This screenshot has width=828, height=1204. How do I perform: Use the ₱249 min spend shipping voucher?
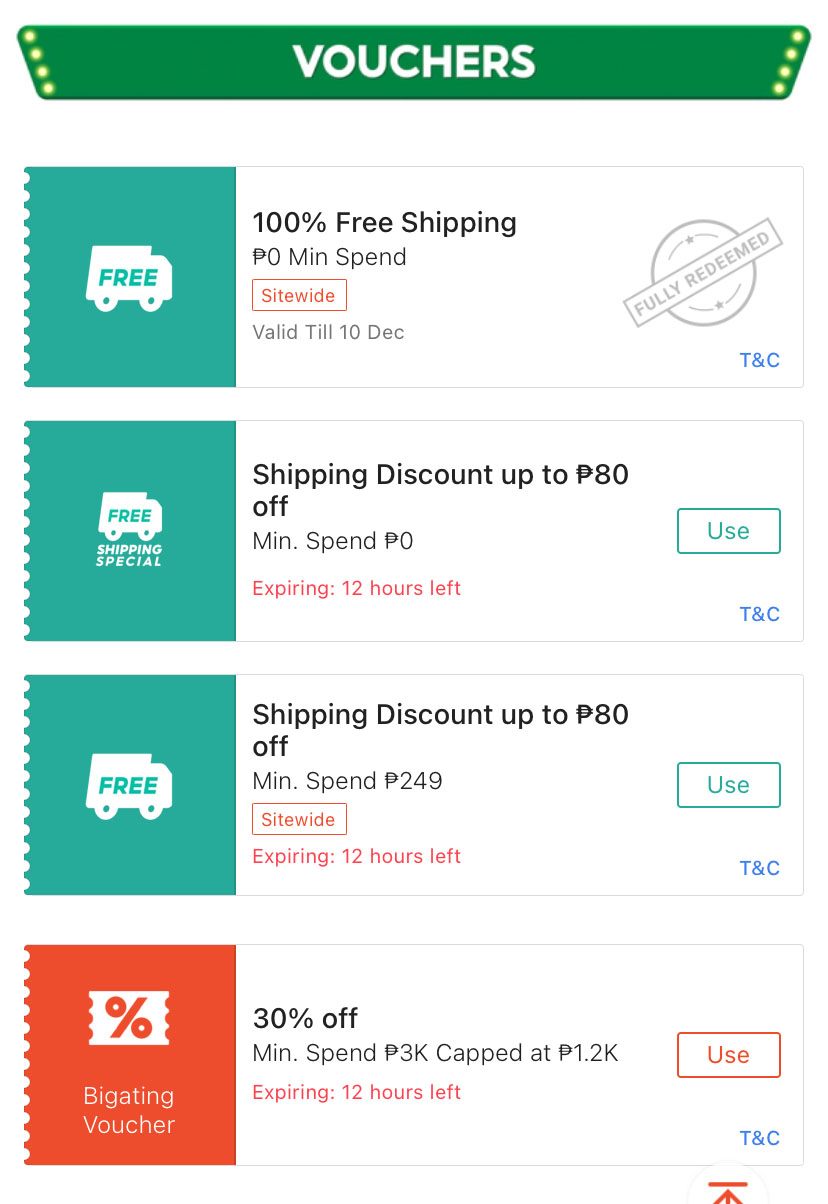click(x=729, y=785)
